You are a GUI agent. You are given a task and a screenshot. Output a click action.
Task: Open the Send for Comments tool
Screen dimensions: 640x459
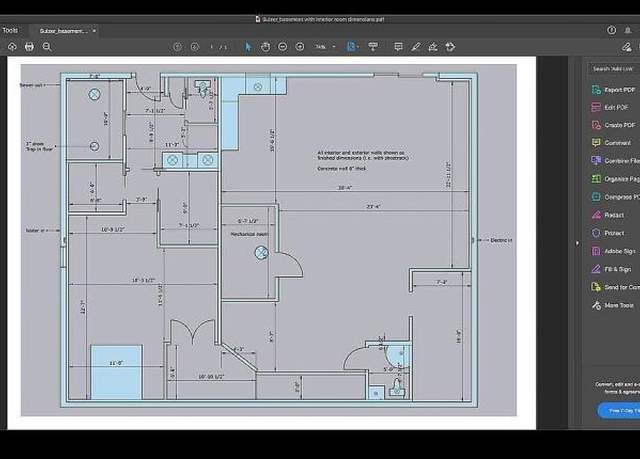pyautogui.click(x=615, y=287)
